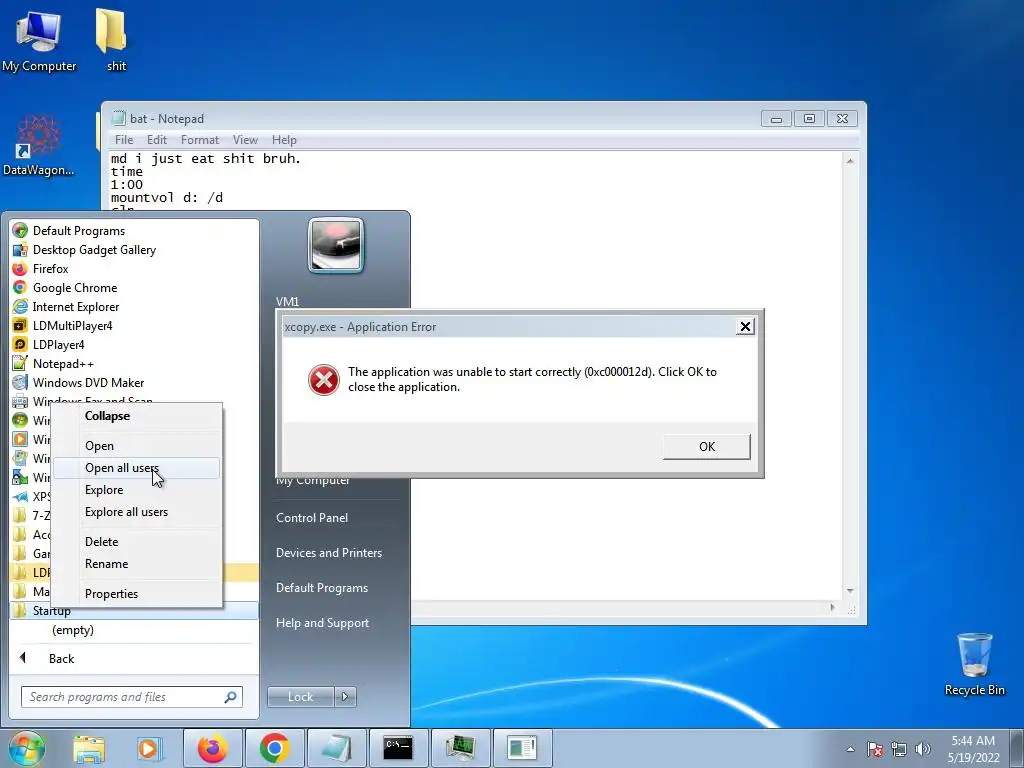Image resolution: width=1024 pixels, height=768 pixels.
Task: Click Notepad's scroll down arrow
Action: coord(850,591)
